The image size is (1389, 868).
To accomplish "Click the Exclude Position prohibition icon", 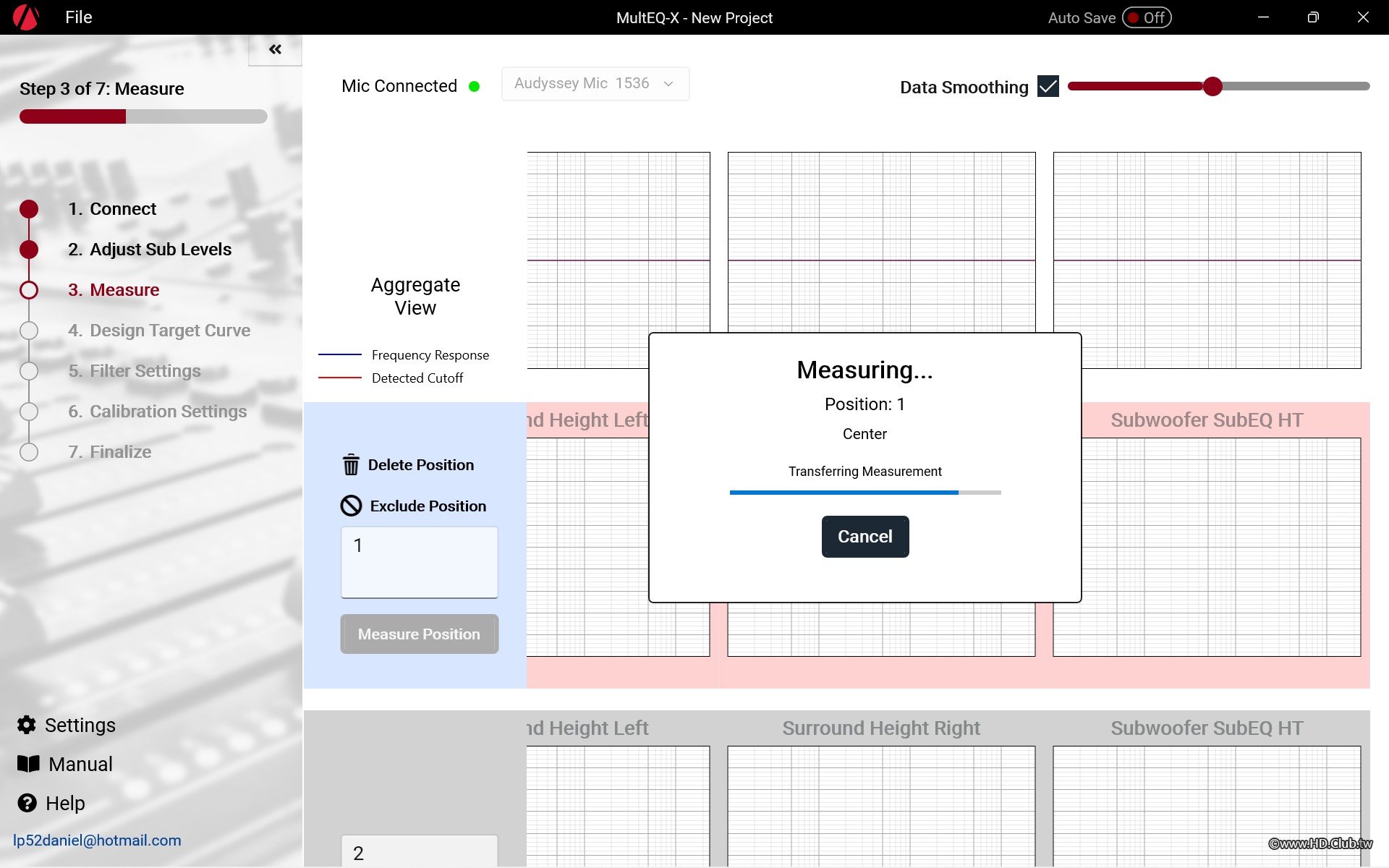I will tap(351, 506).
